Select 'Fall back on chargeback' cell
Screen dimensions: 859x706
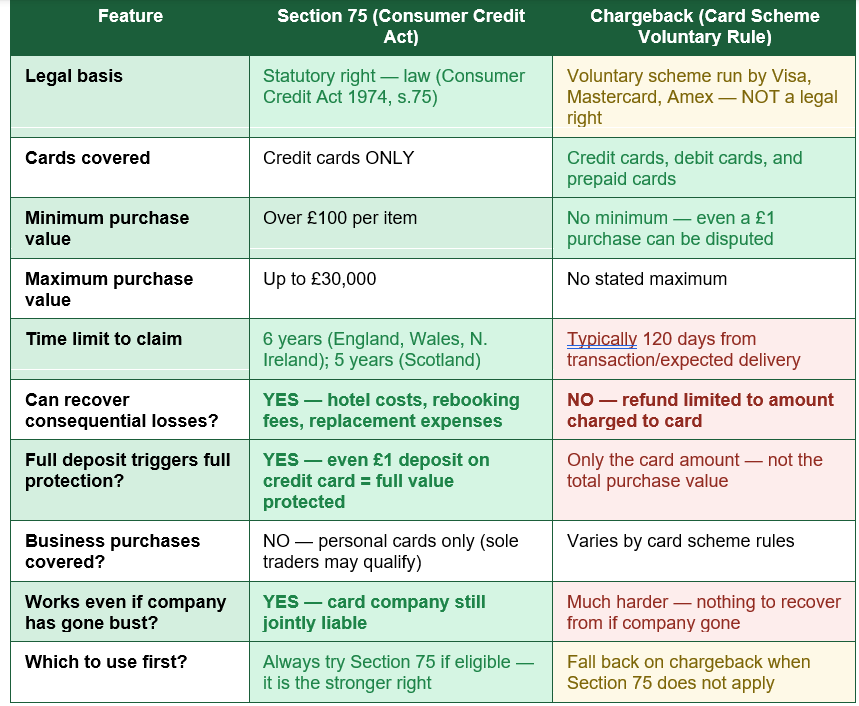(704, 672)
